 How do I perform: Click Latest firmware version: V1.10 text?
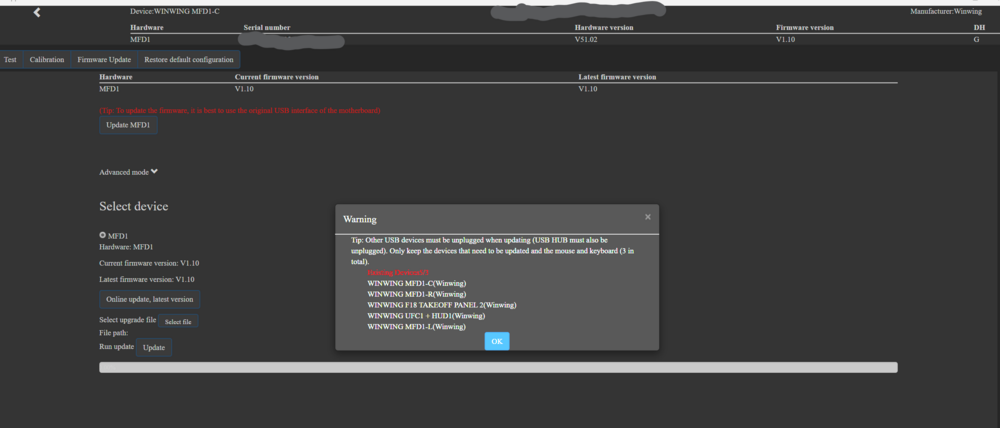coord(147,279)
